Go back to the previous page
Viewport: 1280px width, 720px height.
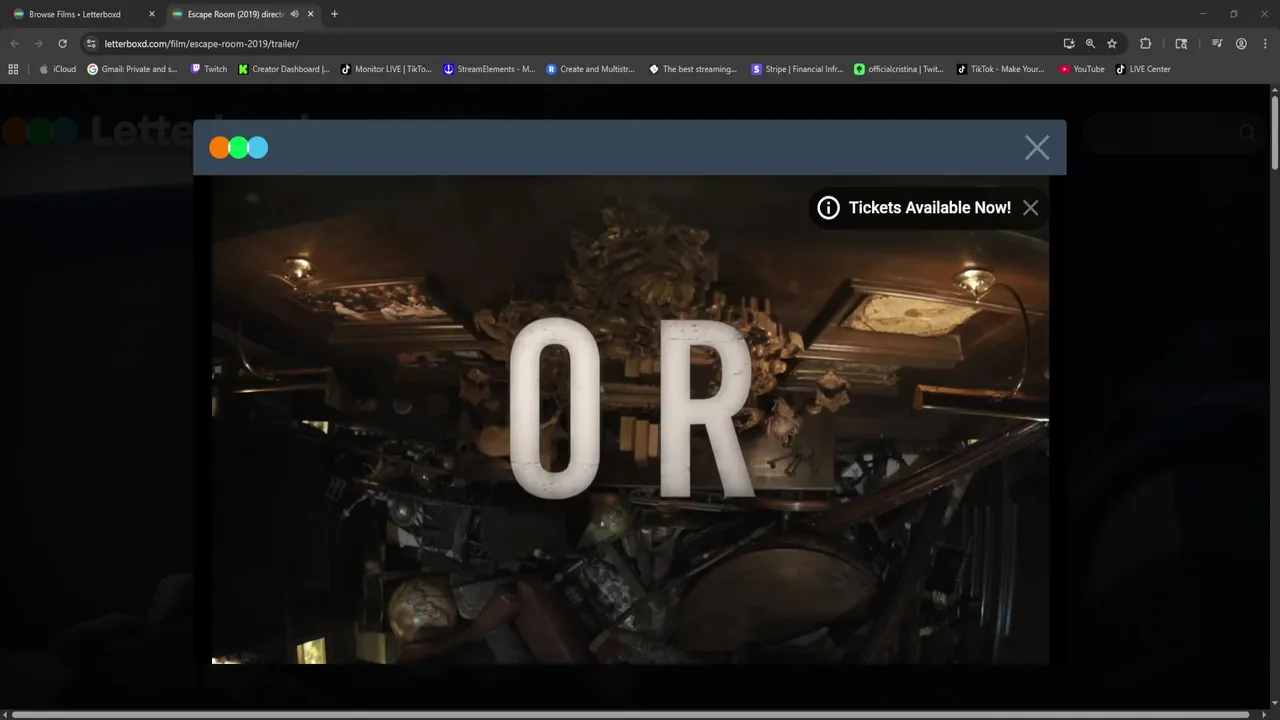(14, 44)
